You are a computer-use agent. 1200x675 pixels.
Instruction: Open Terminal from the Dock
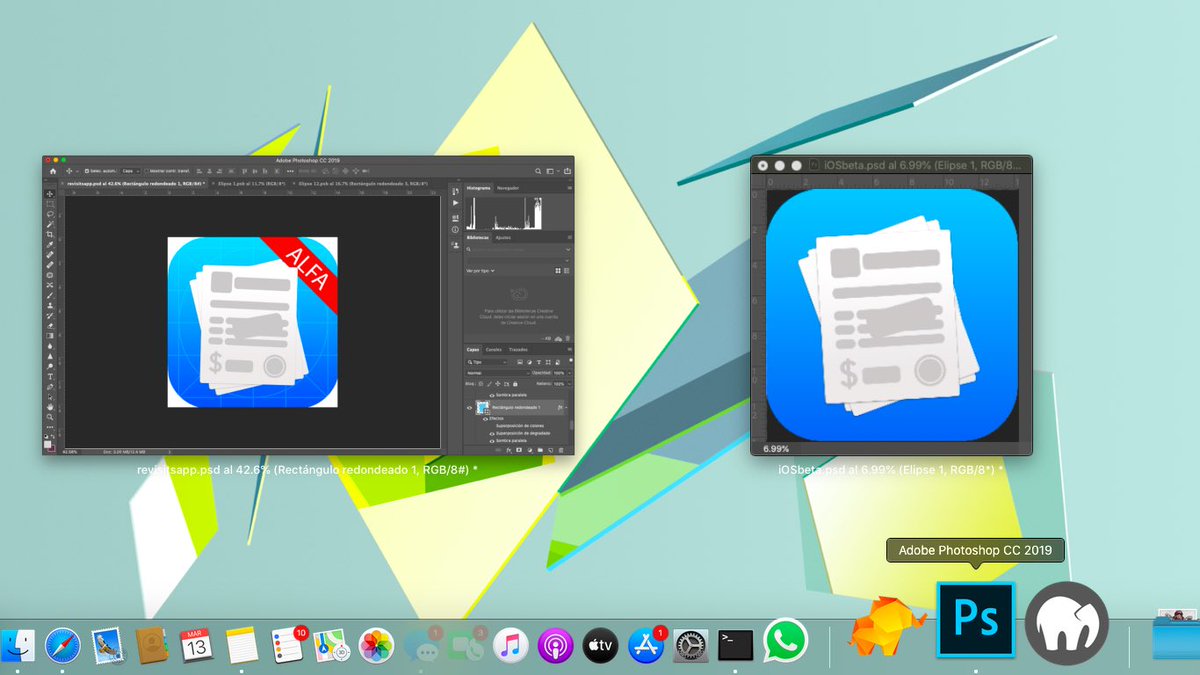pos(736,645)
